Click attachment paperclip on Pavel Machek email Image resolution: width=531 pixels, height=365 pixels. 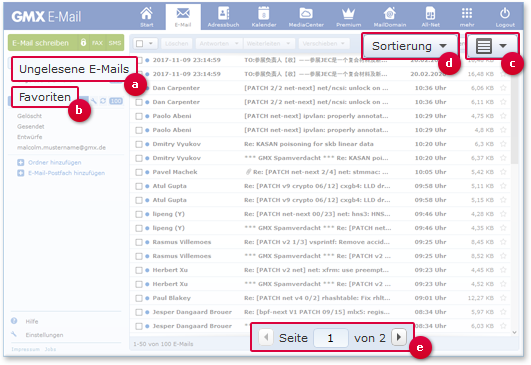(248, 172)
